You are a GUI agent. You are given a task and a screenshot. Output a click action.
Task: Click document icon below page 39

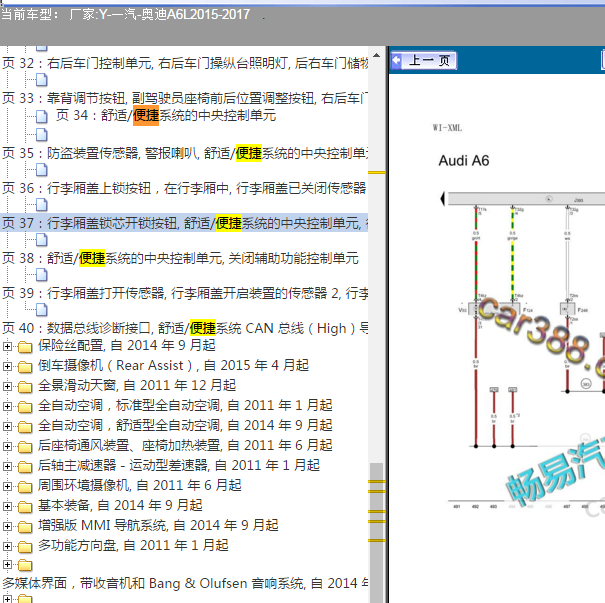42,309
